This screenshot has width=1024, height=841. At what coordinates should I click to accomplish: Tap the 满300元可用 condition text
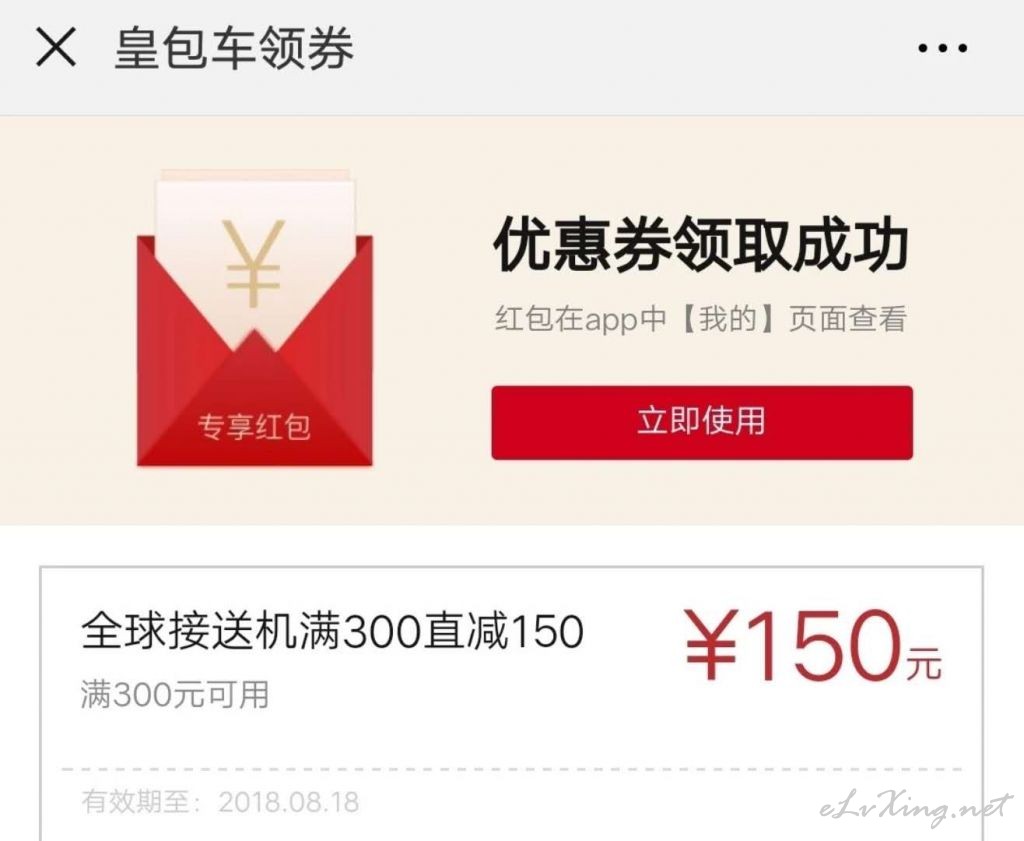pos(175,694)
